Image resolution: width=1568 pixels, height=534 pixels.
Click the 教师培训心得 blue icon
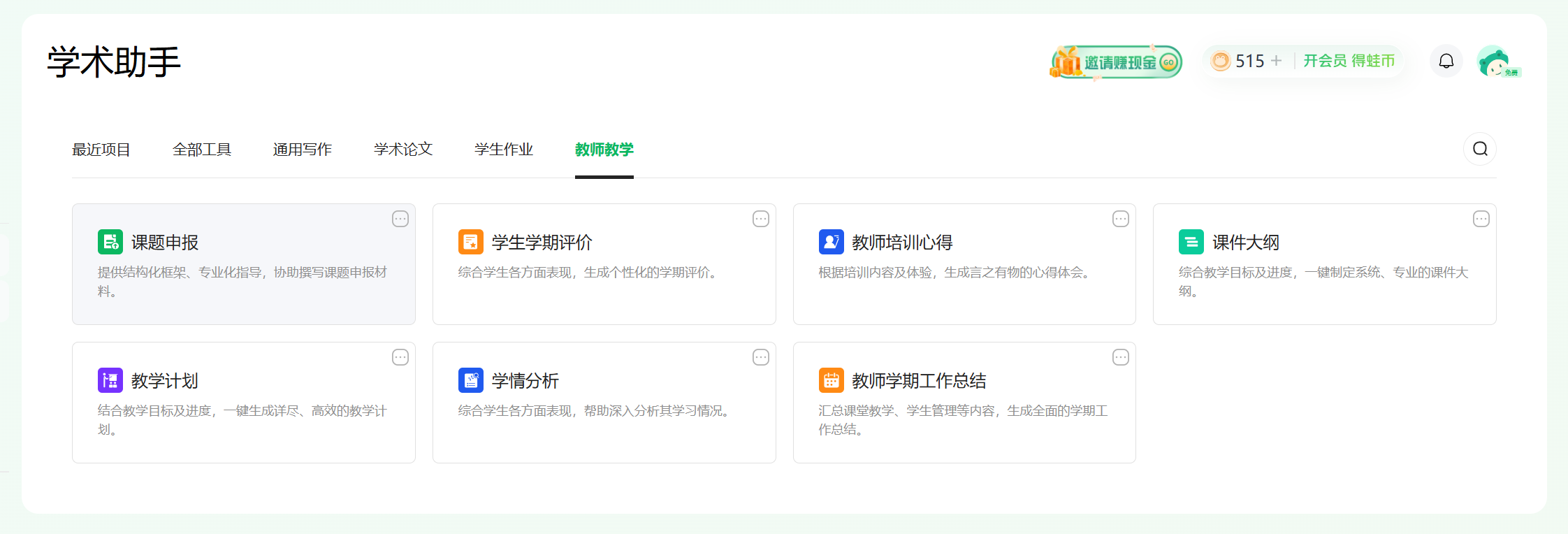(x=832, y=242)
